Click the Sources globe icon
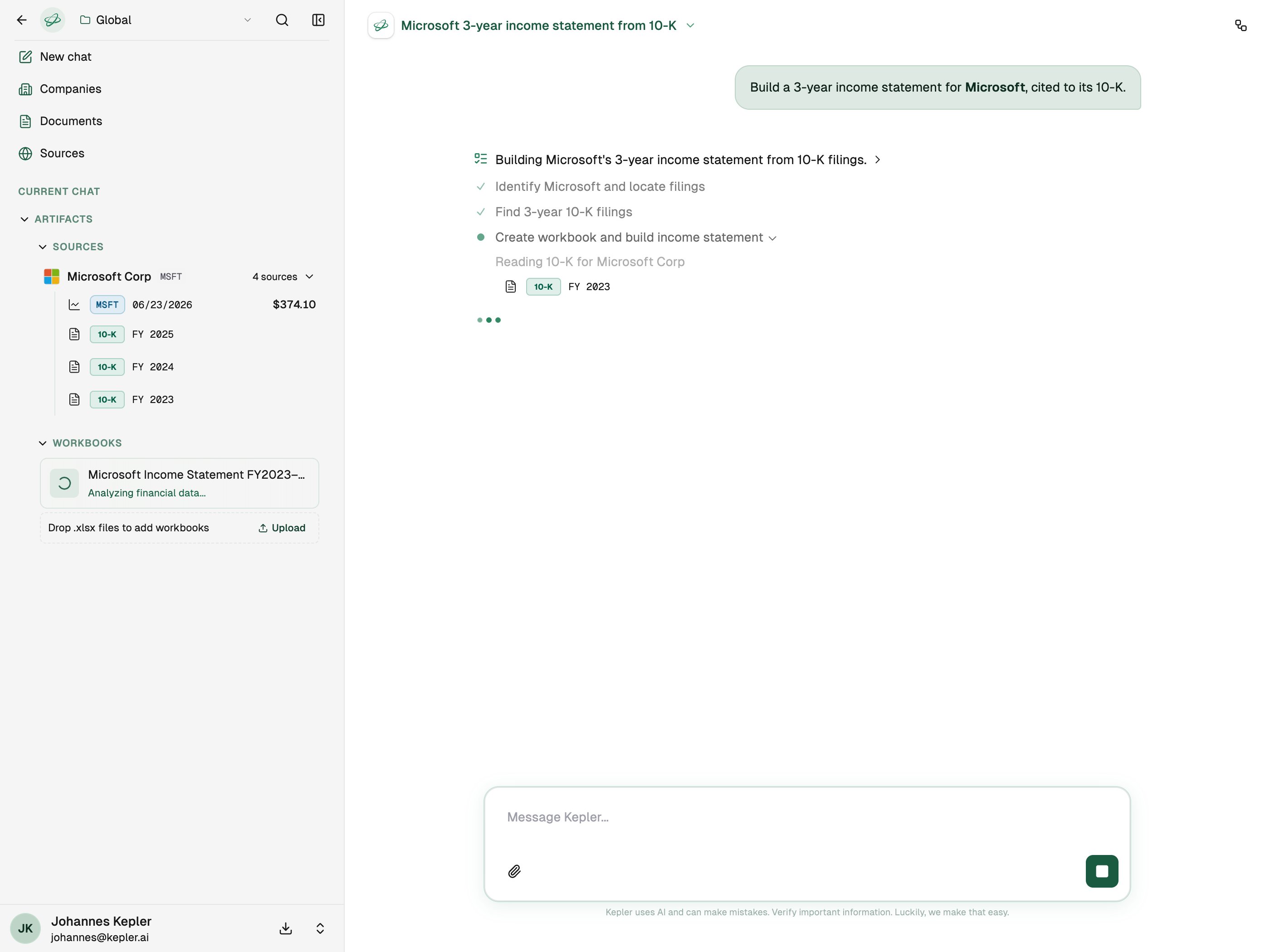Viewport: 1270px width, 952px height. tap(25, 153)
